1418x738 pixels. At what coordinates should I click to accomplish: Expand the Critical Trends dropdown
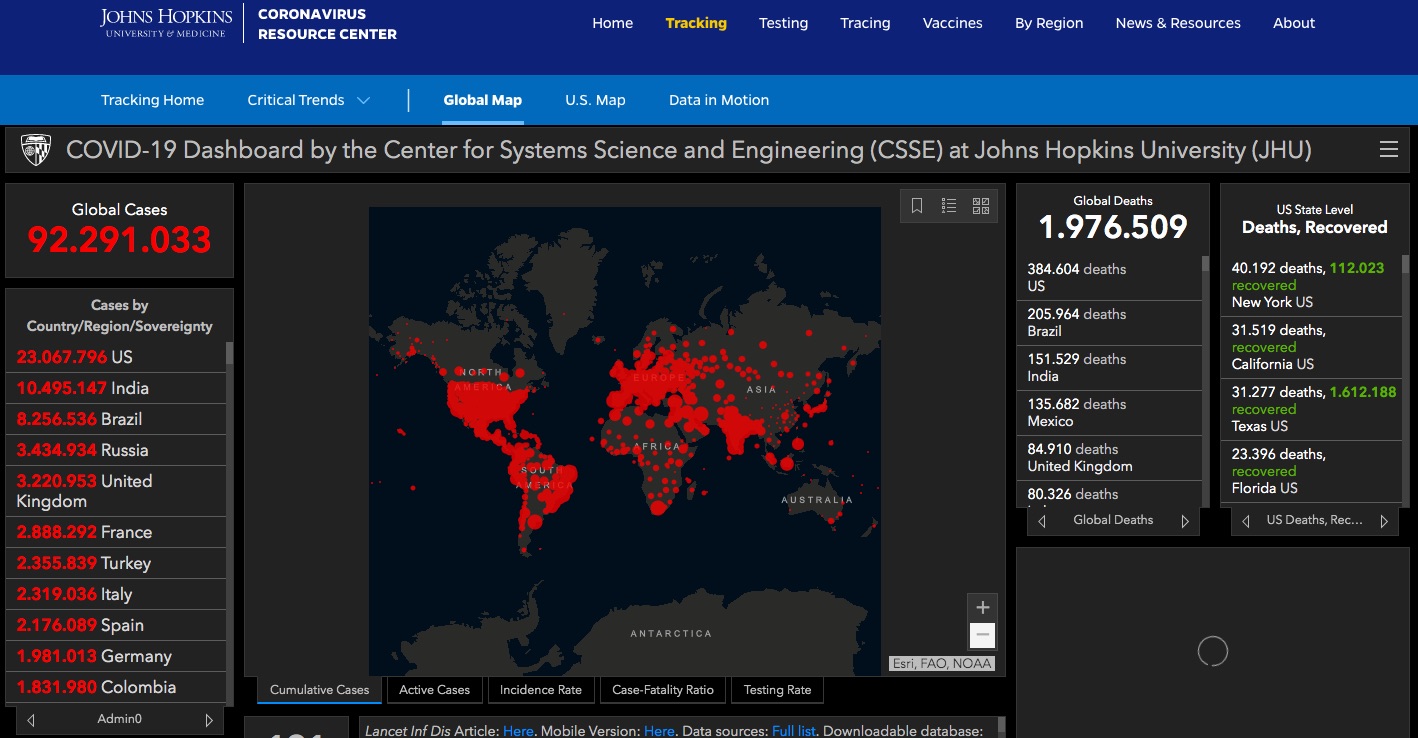[x=308, y=100]
